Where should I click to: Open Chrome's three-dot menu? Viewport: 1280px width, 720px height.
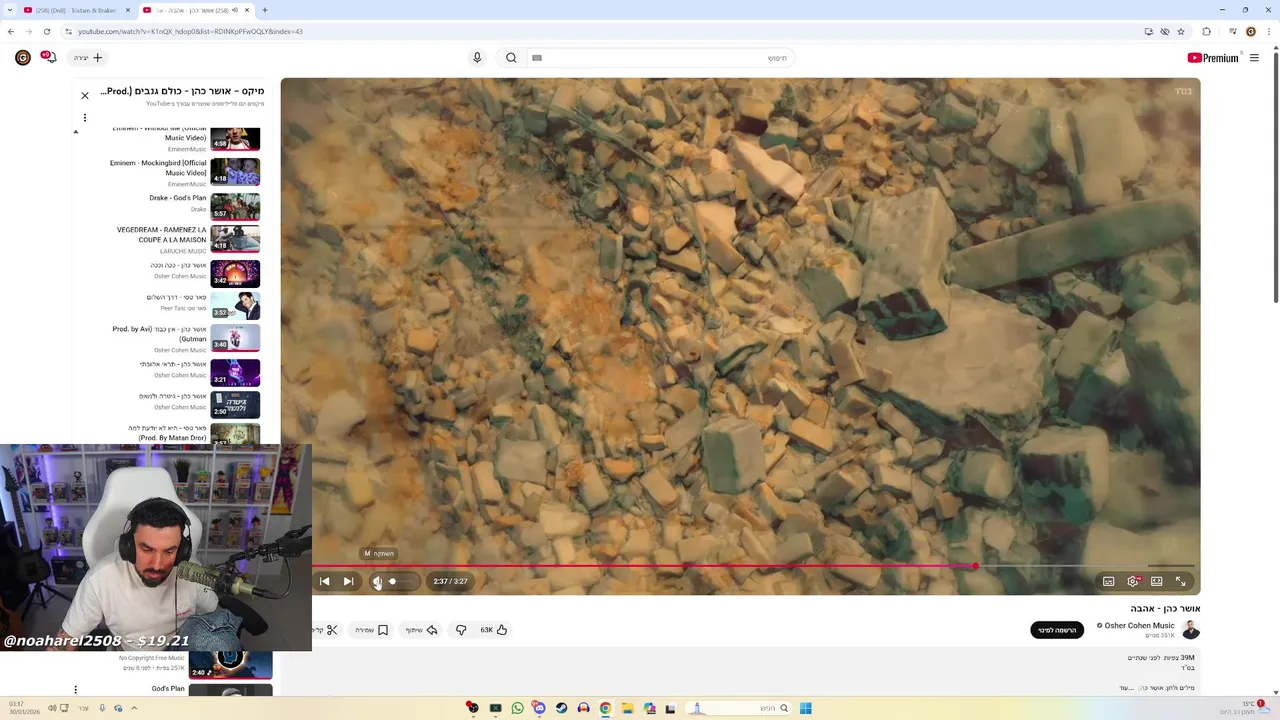[x=1268, y=31]
